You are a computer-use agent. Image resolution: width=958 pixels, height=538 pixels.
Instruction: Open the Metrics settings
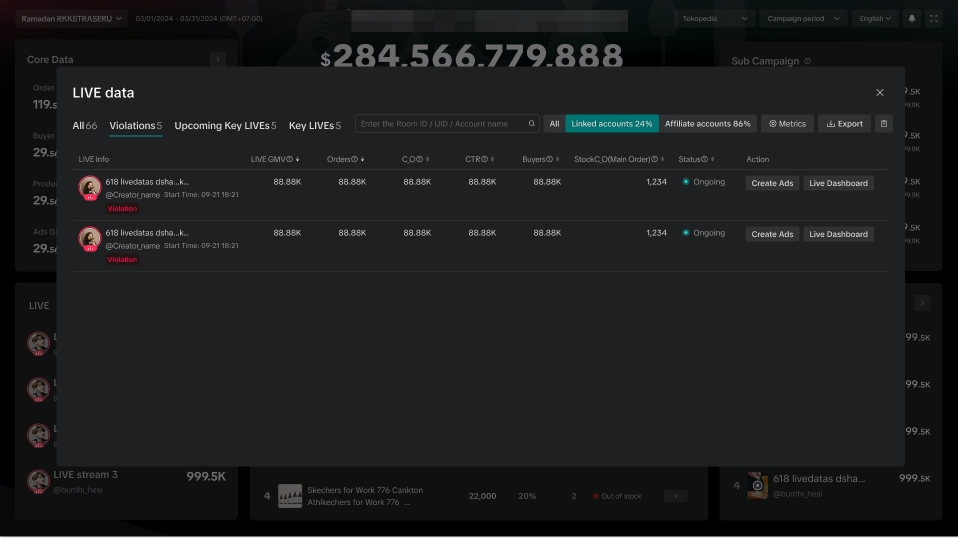point(787,124)
